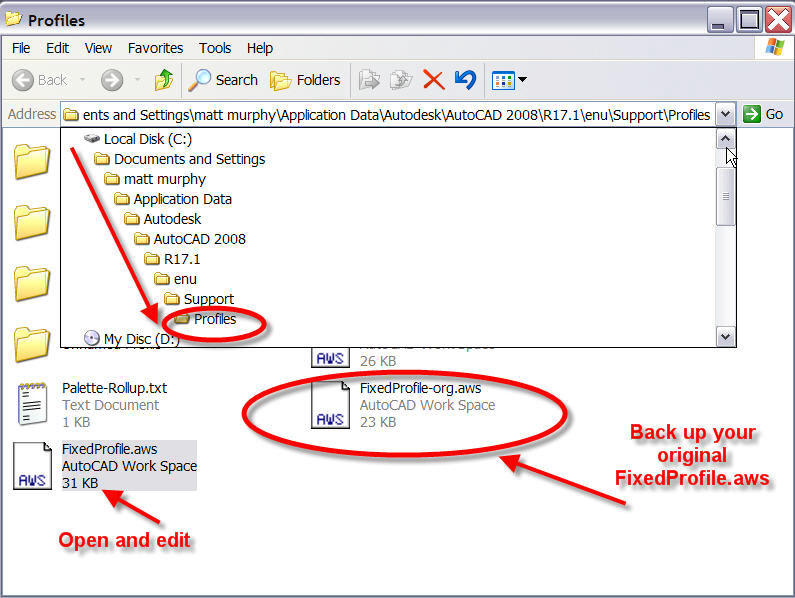Toggle the Folders pane button
The image size is (795, 598).
pos(305,80)
